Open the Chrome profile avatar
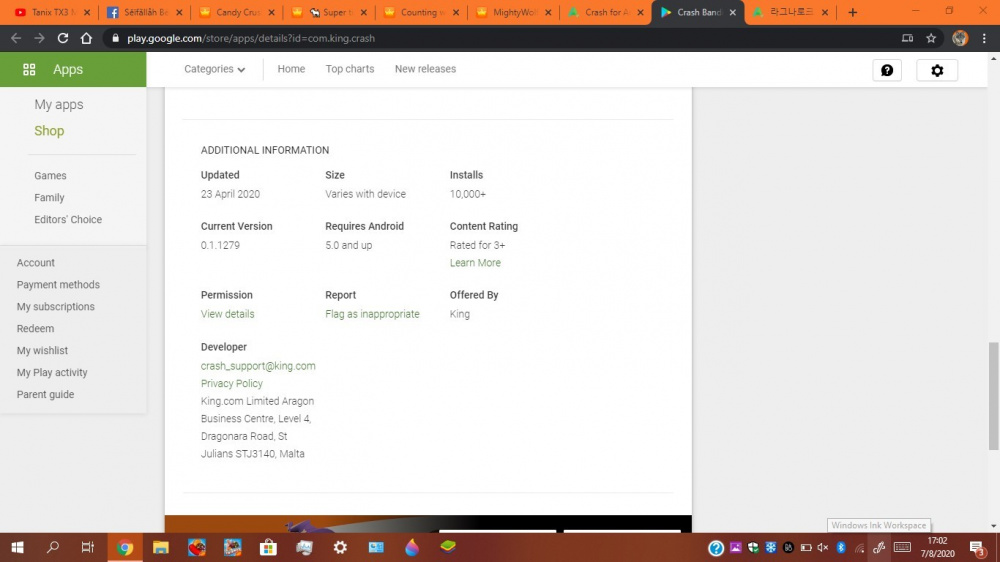1000x562 pixels. click(960, 38)
